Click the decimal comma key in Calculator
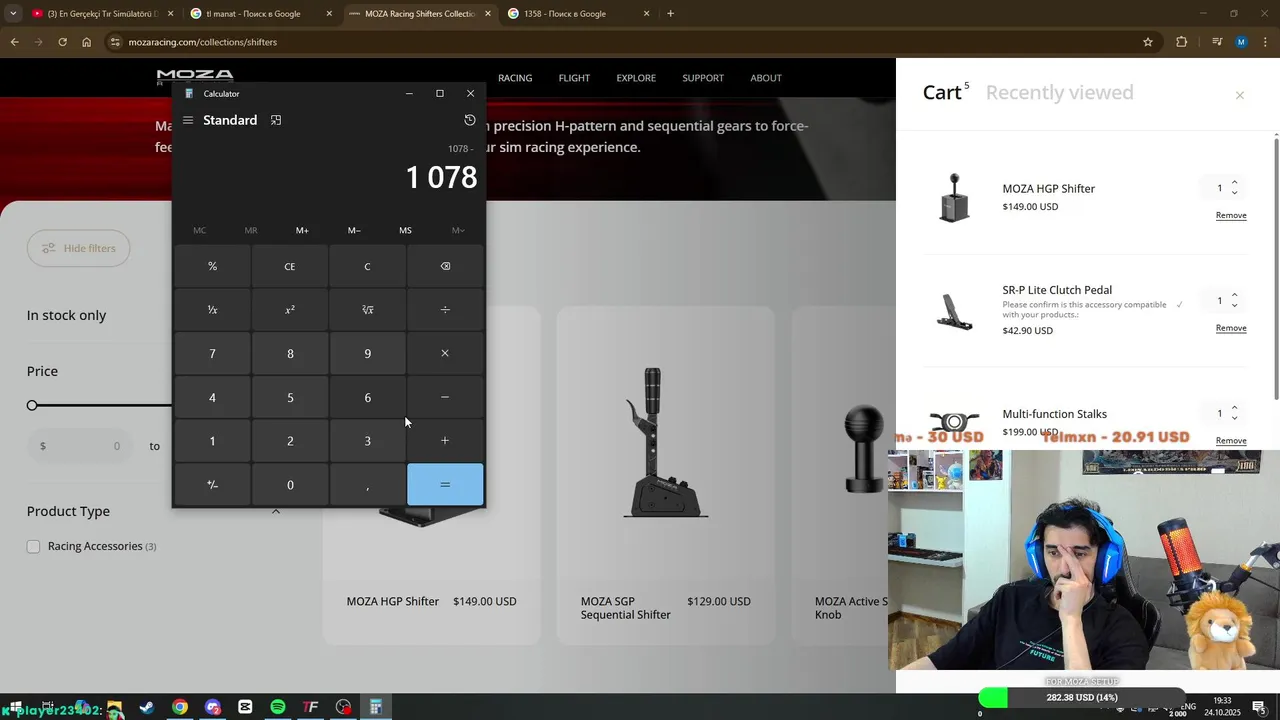1280x720 pixels. [x=367, y=484]
